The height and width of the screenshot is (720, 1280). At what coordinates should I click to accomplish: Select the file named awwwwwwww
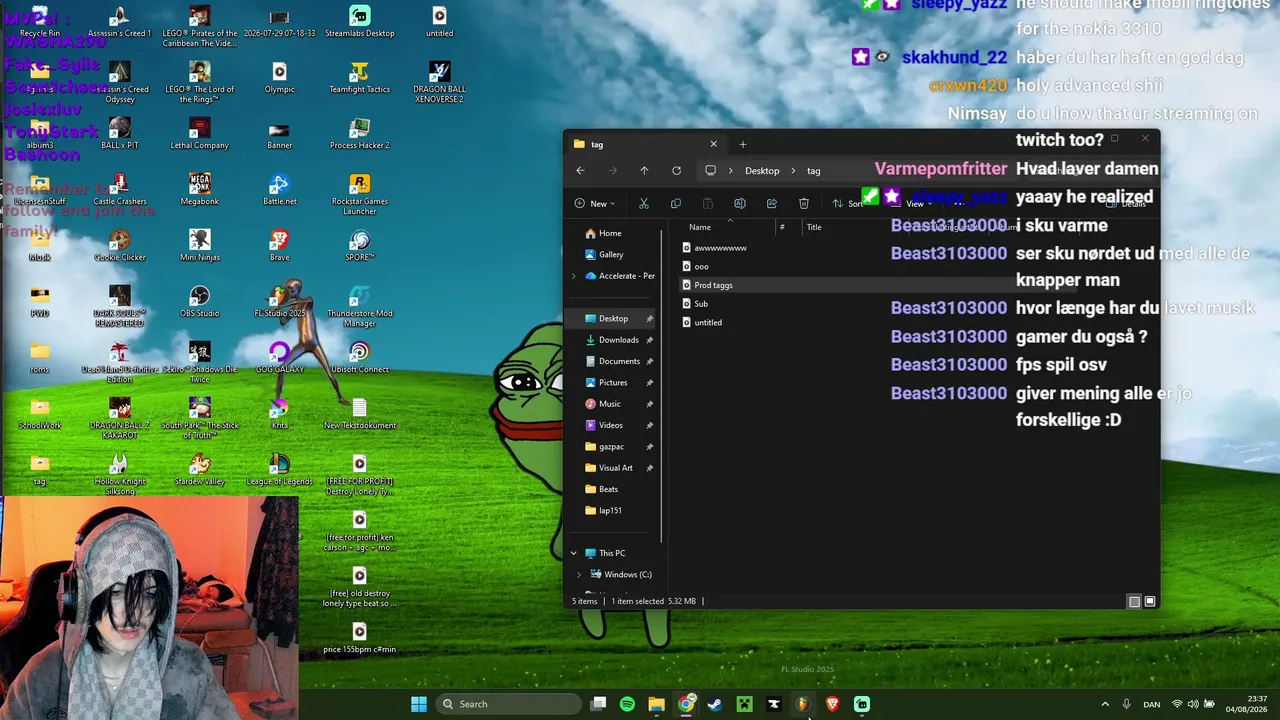pos(720,248)
